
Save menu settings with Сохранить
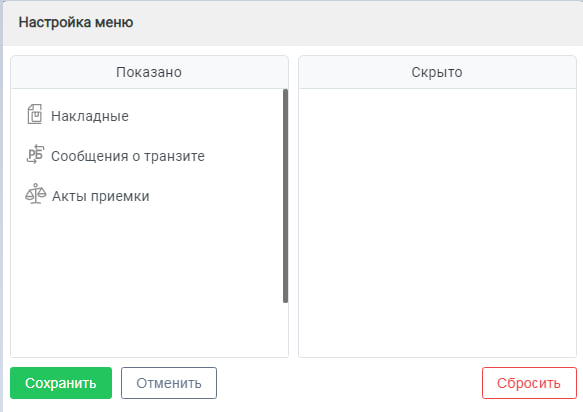coord(61,383)
